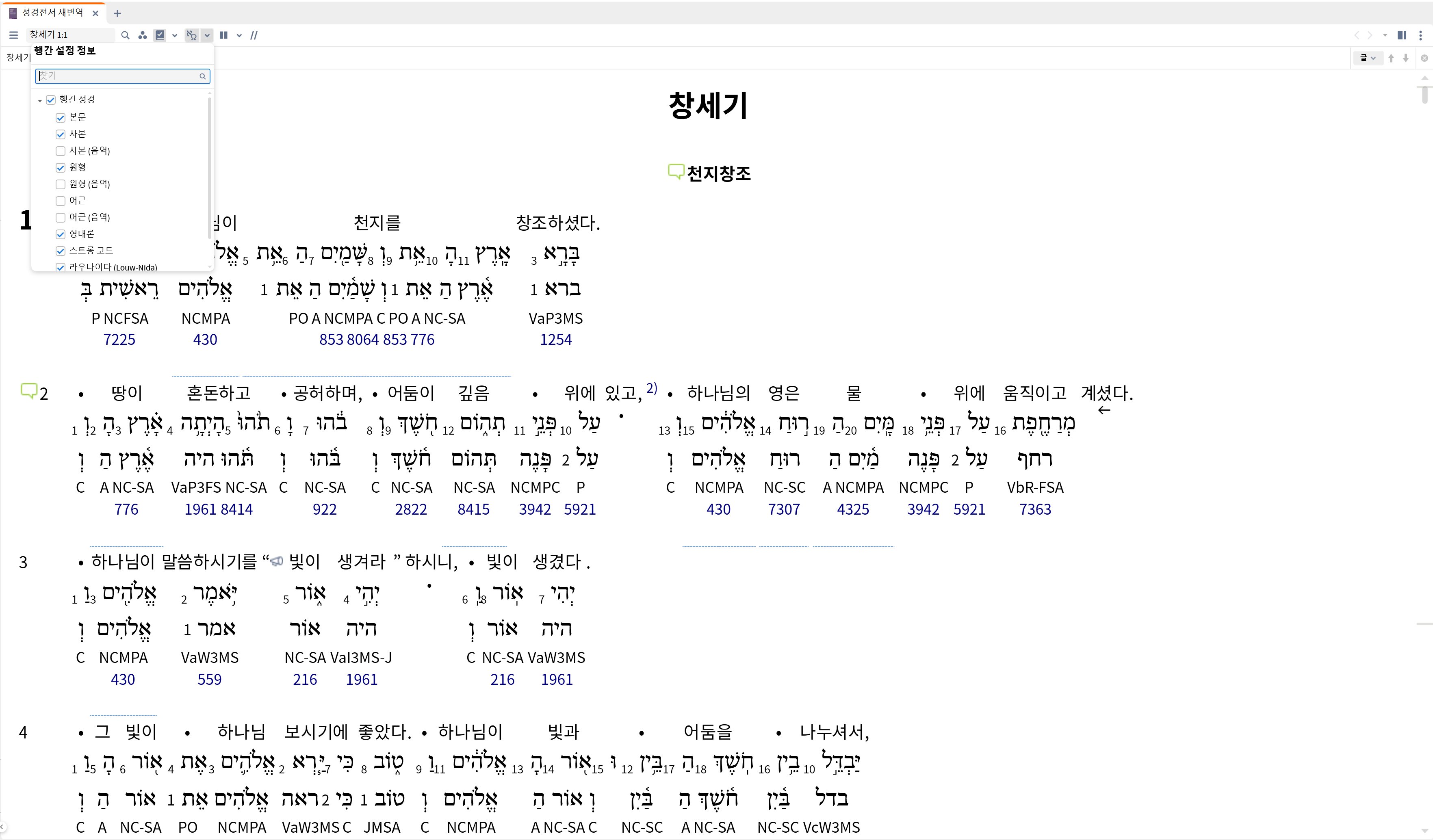
Task: Jump to next result with down arrow
Action: tap(1406, 58)
